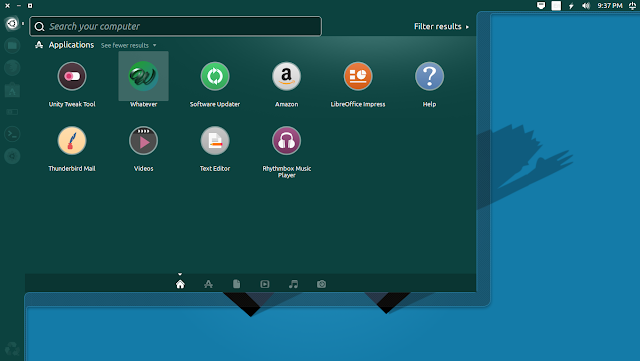Open the Amazon app
640x361 pixels.
287,76
